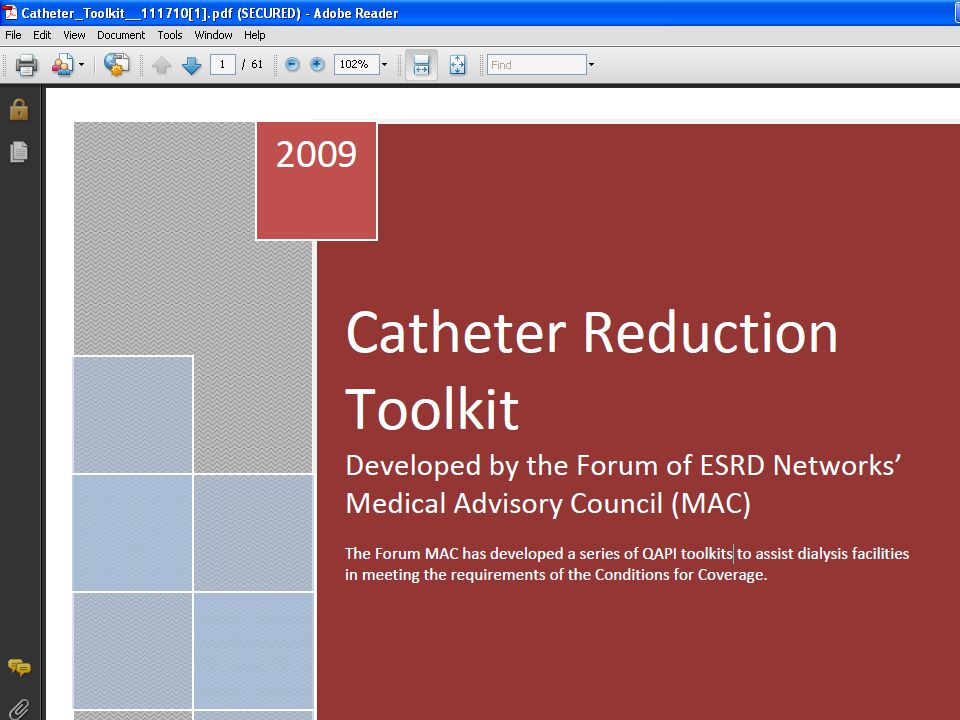
Task: Click the Print icon in toolbar
Action: (26, 64)
